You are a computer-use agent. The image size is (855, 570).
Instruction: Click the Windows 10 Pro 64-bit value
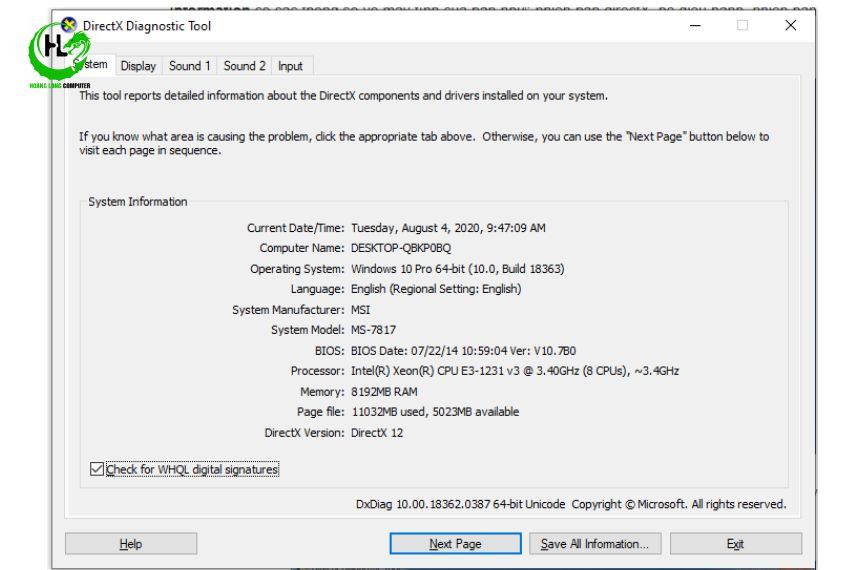[x=457, y=269]
